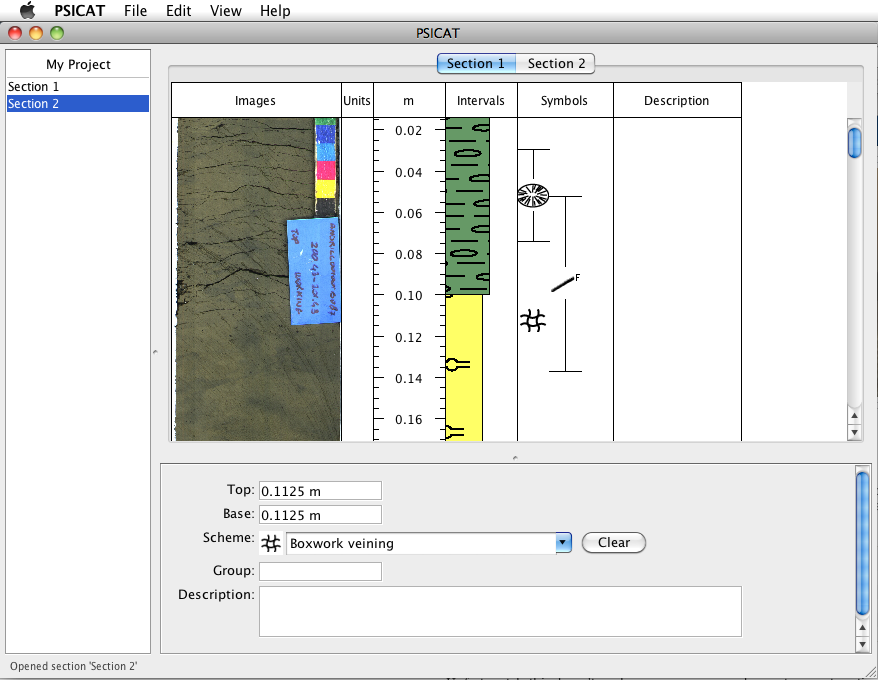Open the Edit menu
Image resolution: width=878 pixels, height=680 pixels.
tap(179, 11)
